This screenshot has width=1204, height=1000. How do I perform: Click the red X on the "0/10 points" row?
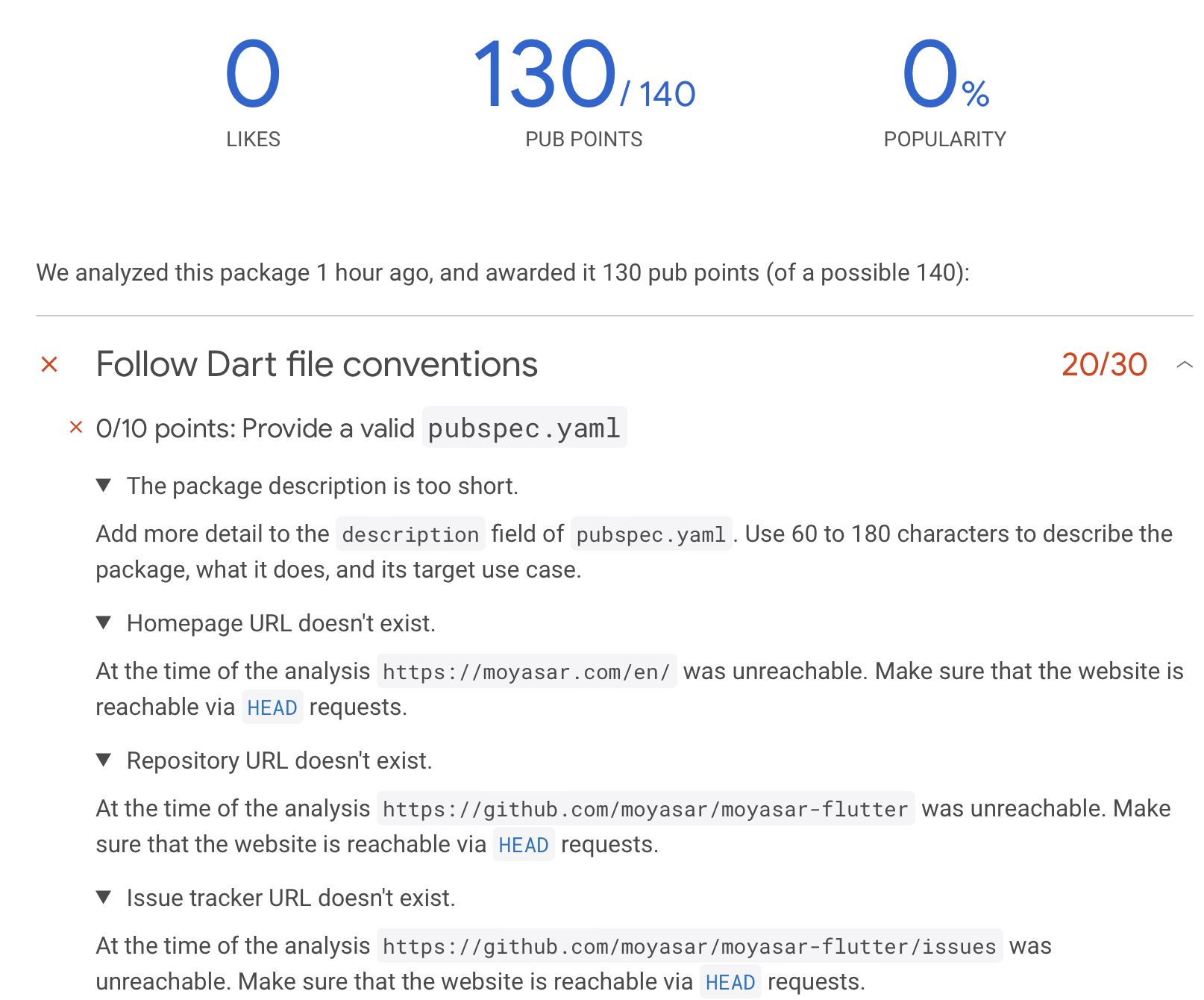(x=75, y=428)
